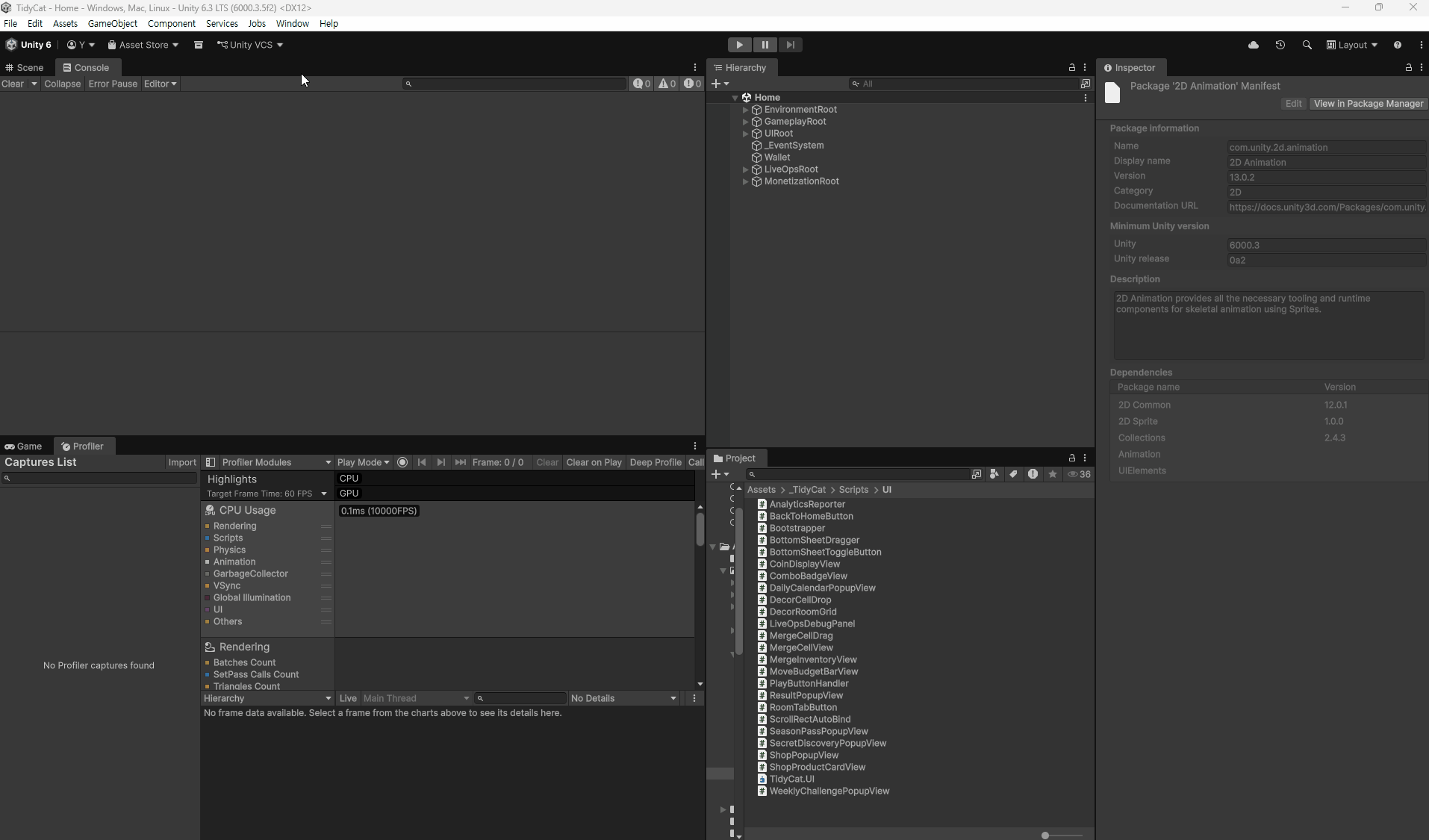1429x840 pixels.
Task: Open the Layout dropdown
Action: click(x=1352, y=45)
